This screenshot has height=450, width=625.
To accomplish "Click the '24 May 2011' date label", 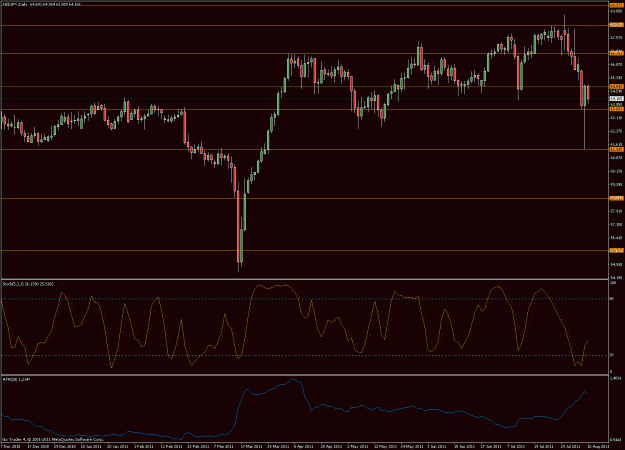I will point(412,446).
